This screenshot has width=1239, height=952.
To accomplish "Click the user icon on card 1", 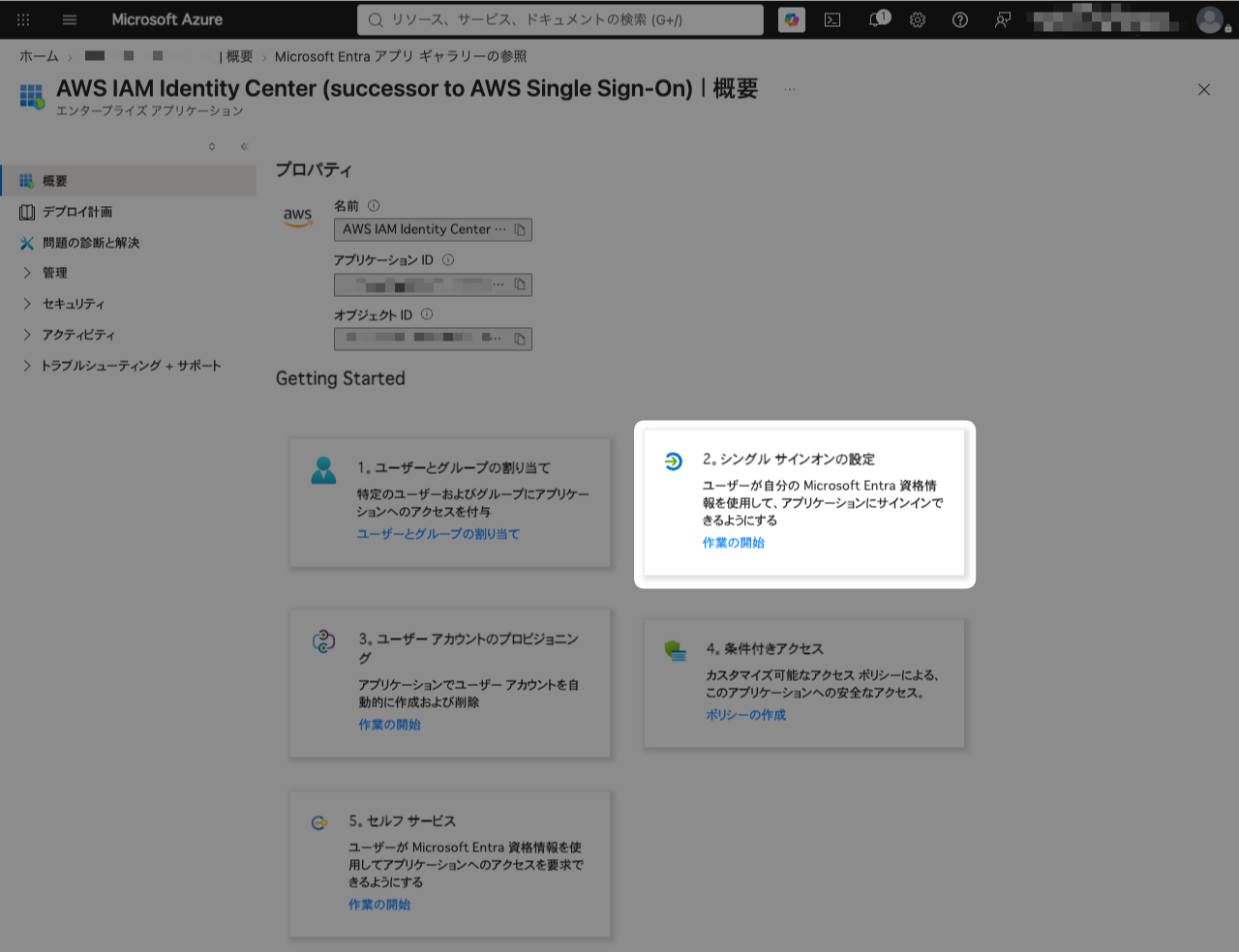I will pyautogui.click(x=323, y=470).
